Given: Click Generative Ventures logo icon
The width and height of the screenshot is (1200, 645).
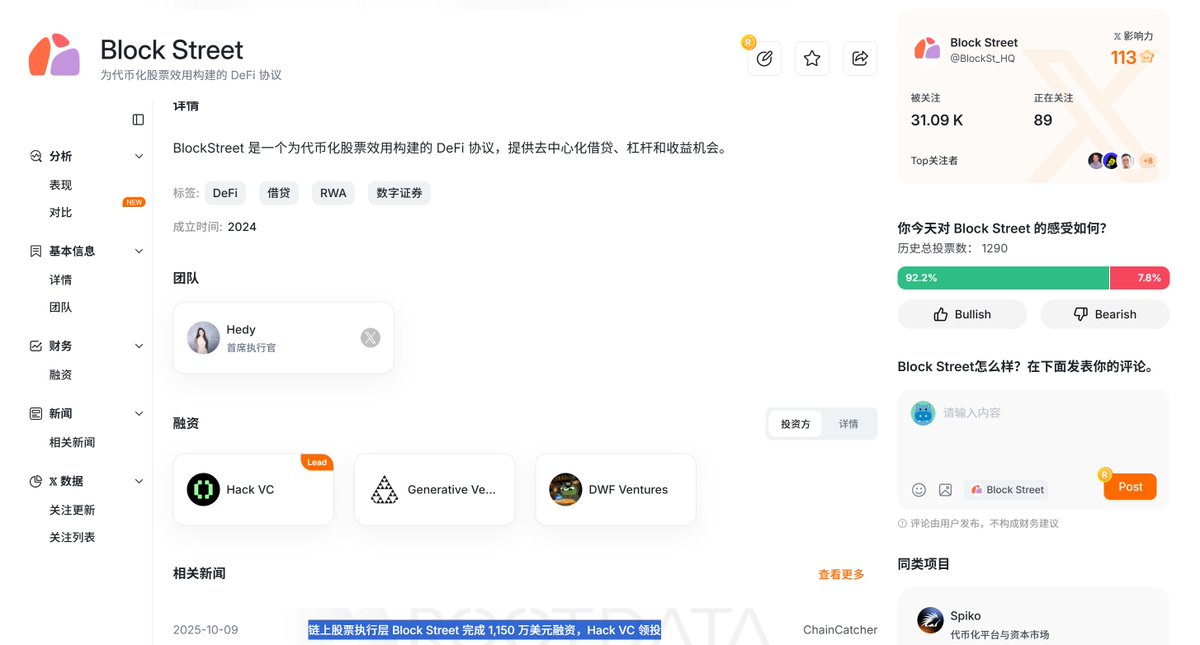Looking at the screenshot, I should click(384, 489).
